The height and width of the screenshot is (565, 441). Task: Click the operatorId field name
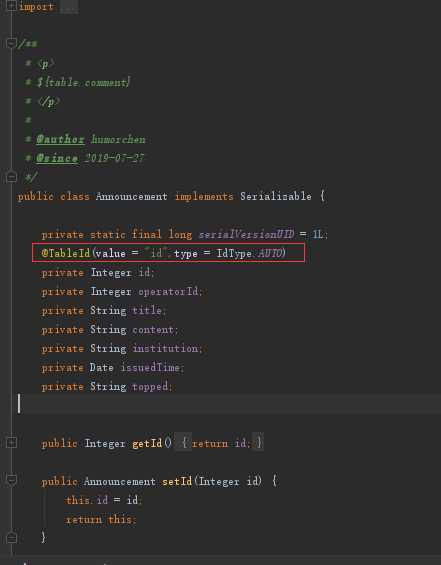pos(168,292)
